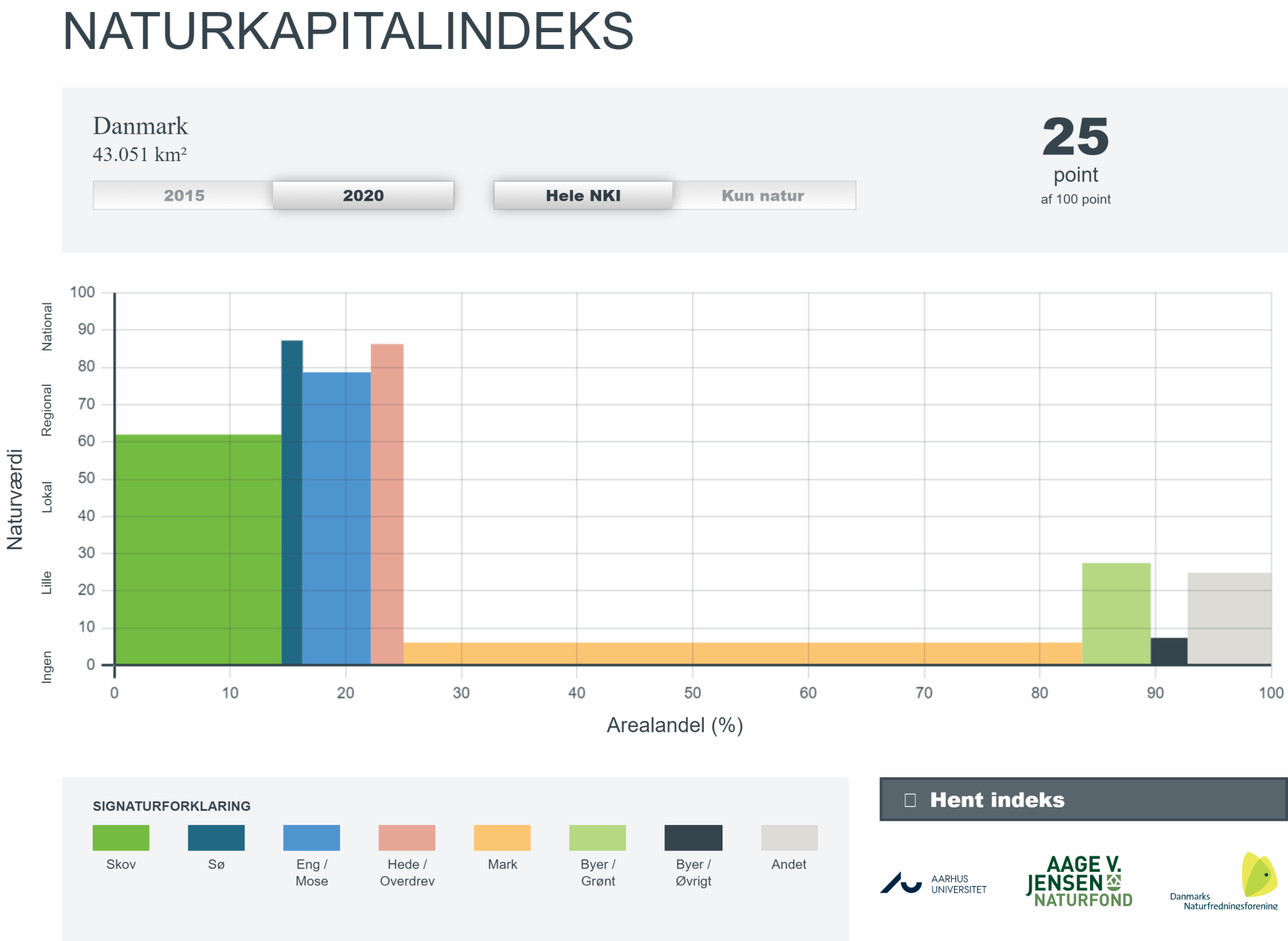Screen dimensions: 1288x941
Task: Select the 2020 year toggle
Action: pyautogui.click(x=363, y=195)
